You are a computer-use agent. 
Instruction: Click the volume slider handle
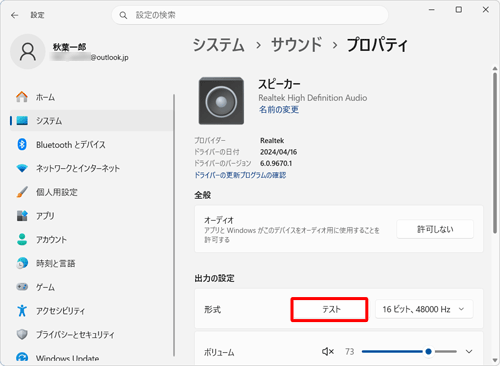[428, 351]
